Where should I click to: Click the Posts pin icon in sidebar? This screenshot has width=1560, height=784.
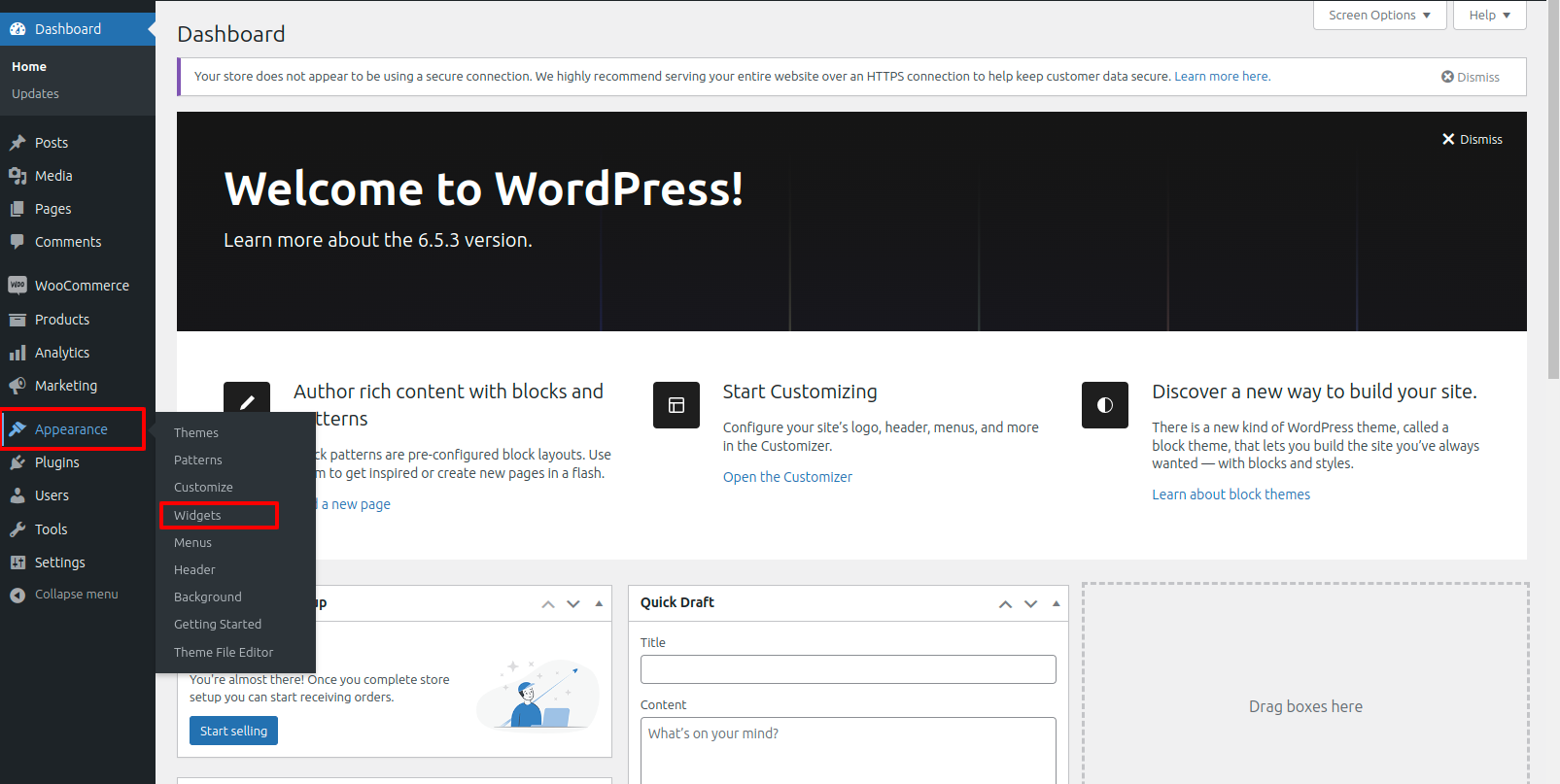pos(17,143)
